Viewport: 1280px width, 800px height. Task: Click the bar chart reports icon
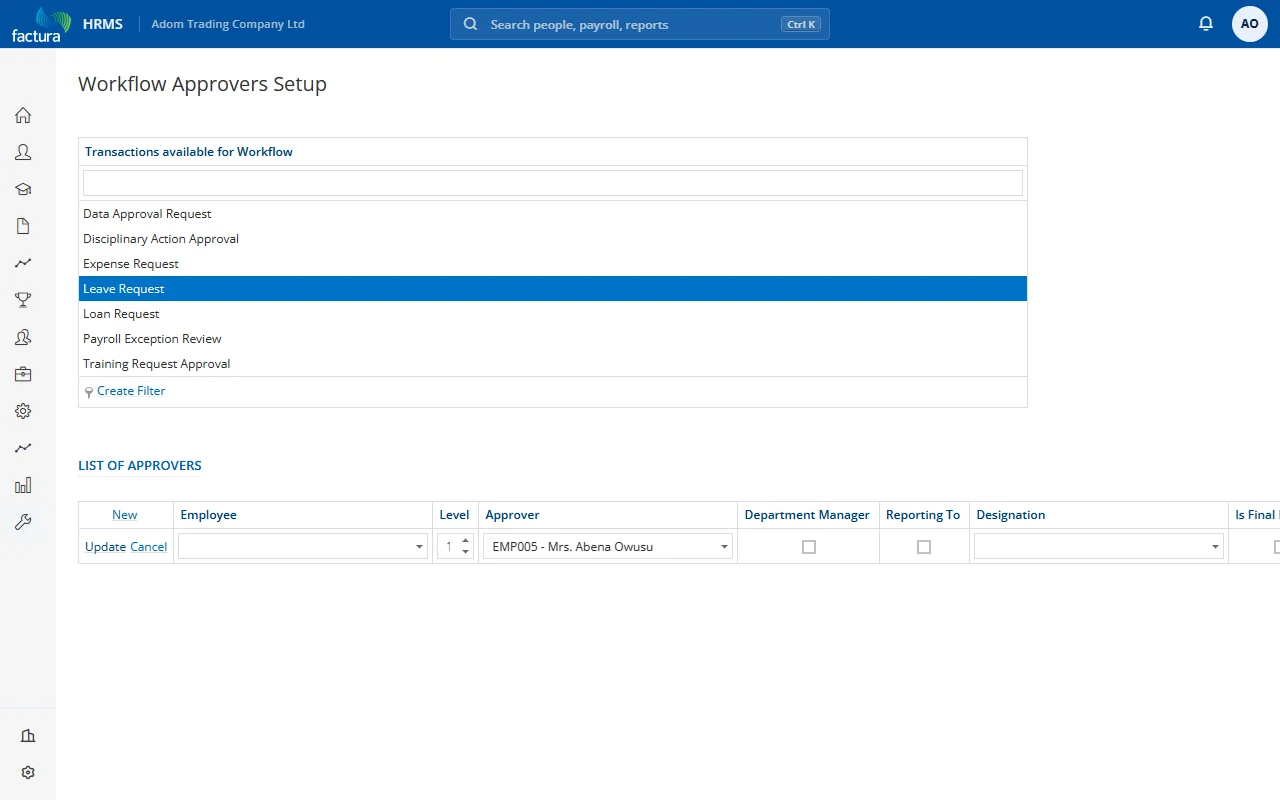[23, 485]
